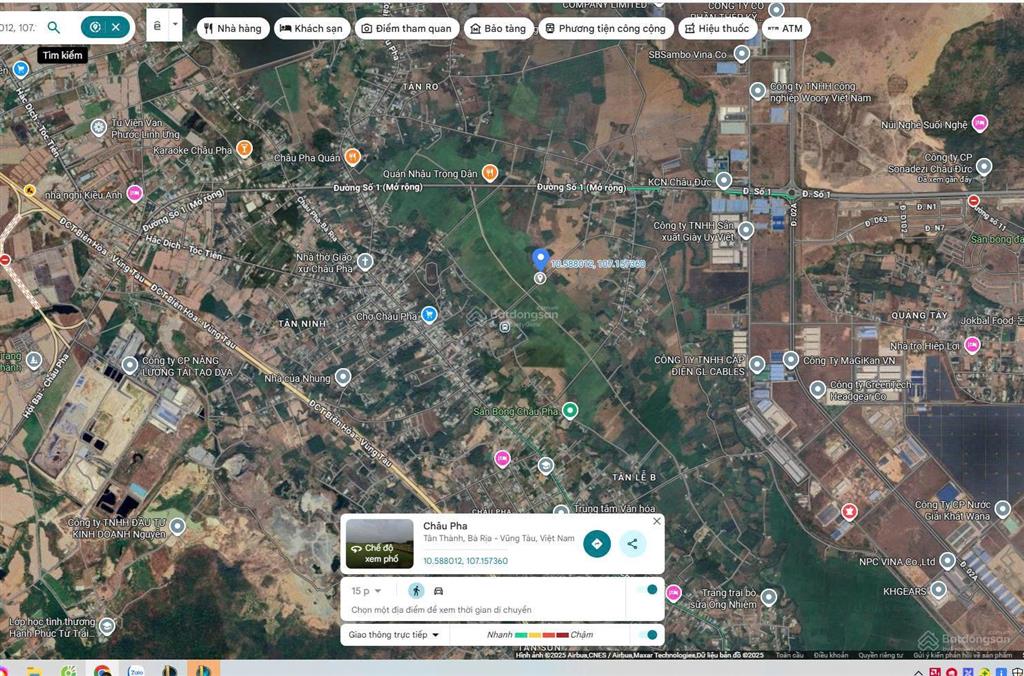The height and width of the screenshot is (676, 1024).
Task: Click the Chợ Châu Pha shopping marker
Action: [x=428, y=315]
